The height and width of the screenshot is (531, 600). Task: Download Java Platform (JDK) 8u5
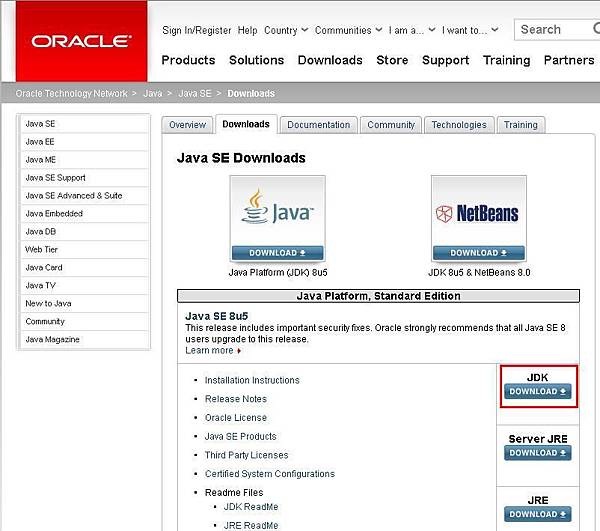(x=277, y=253)
